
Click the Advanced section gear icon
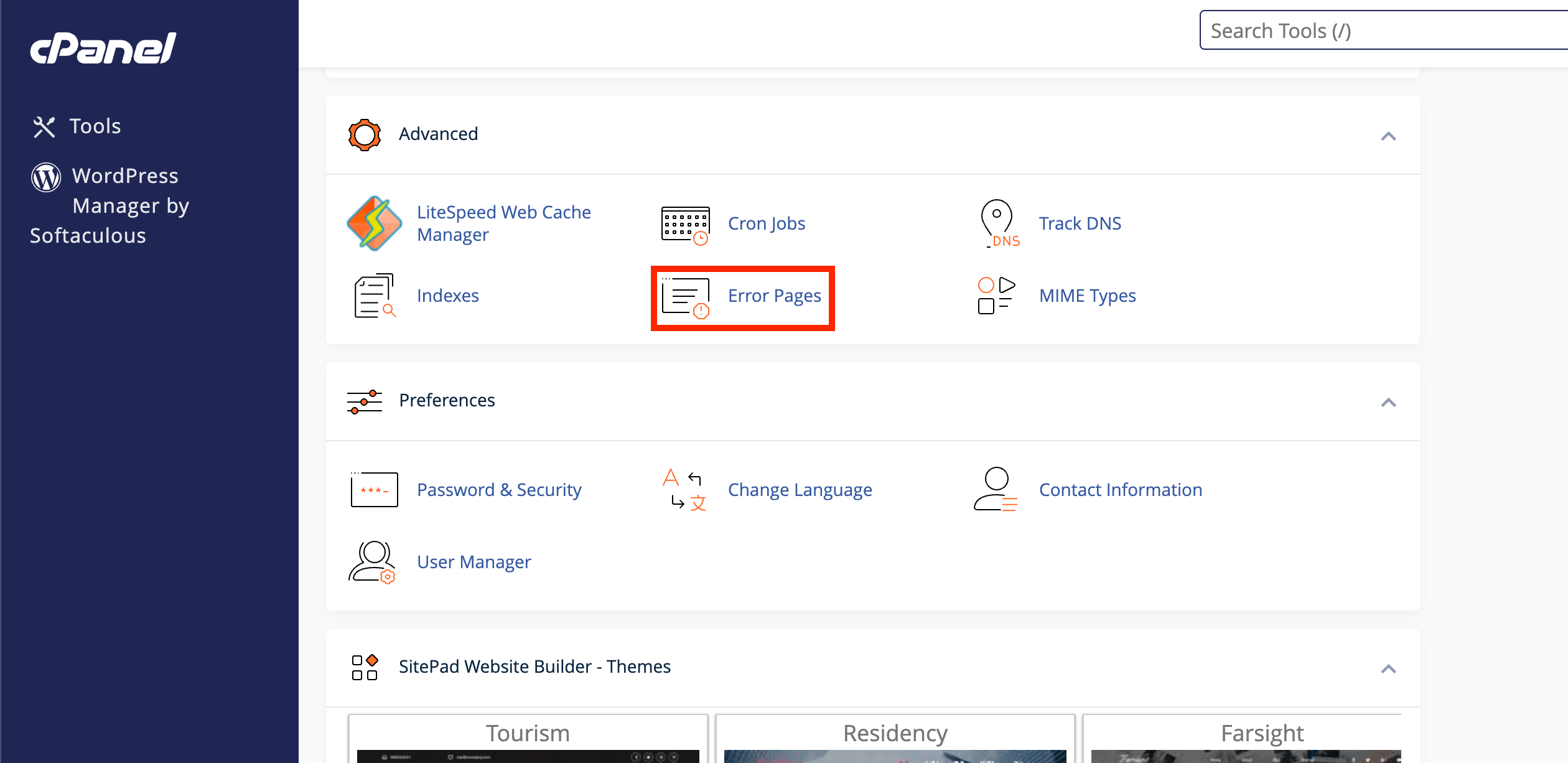click(x=365, y=134)
